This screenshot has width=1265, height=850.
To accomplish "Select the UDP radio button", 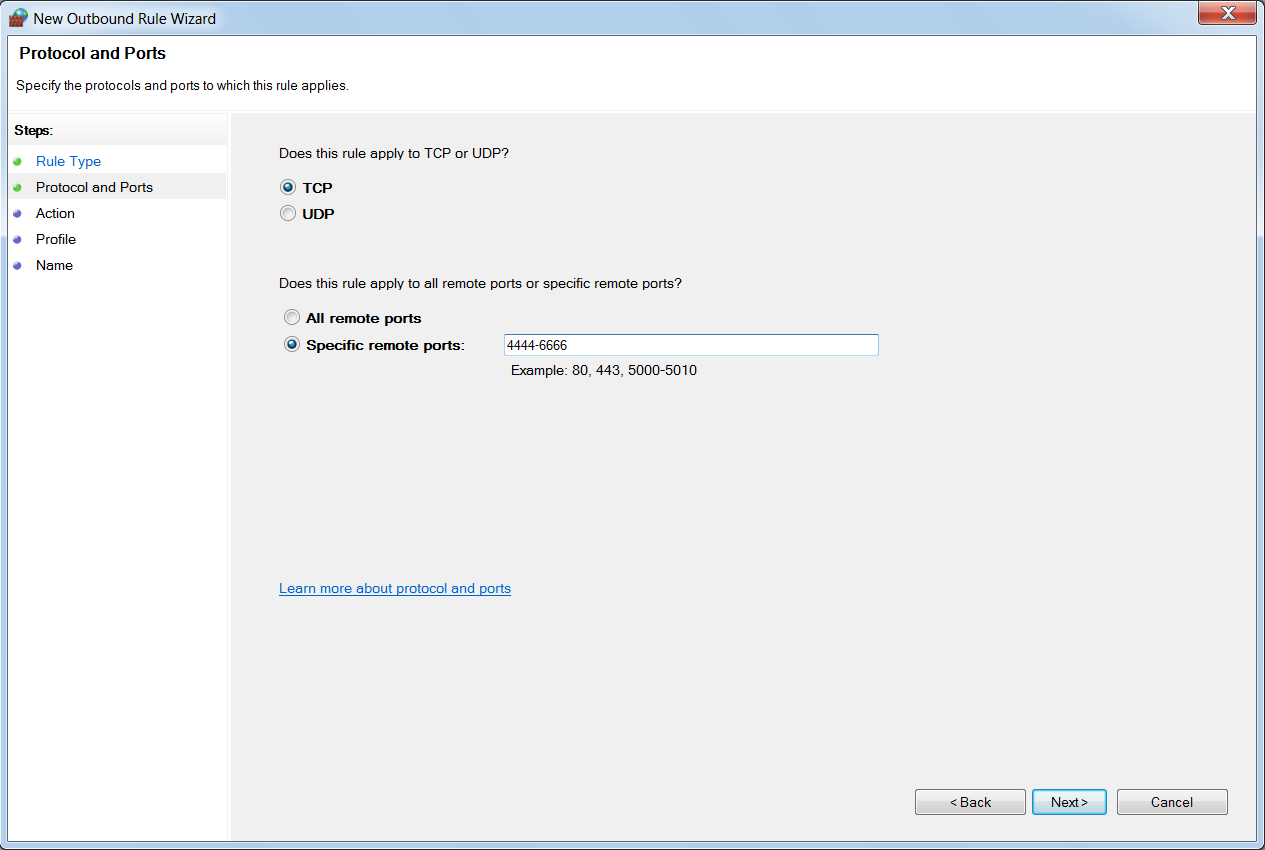I will (x=288, y=213).
